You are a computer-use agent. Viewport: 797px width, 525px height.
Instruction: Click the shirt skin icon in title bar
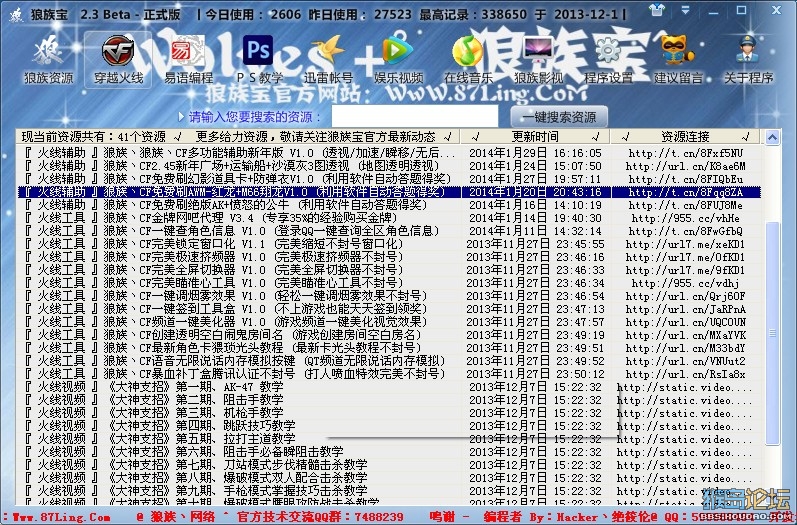tap(657, 10)
